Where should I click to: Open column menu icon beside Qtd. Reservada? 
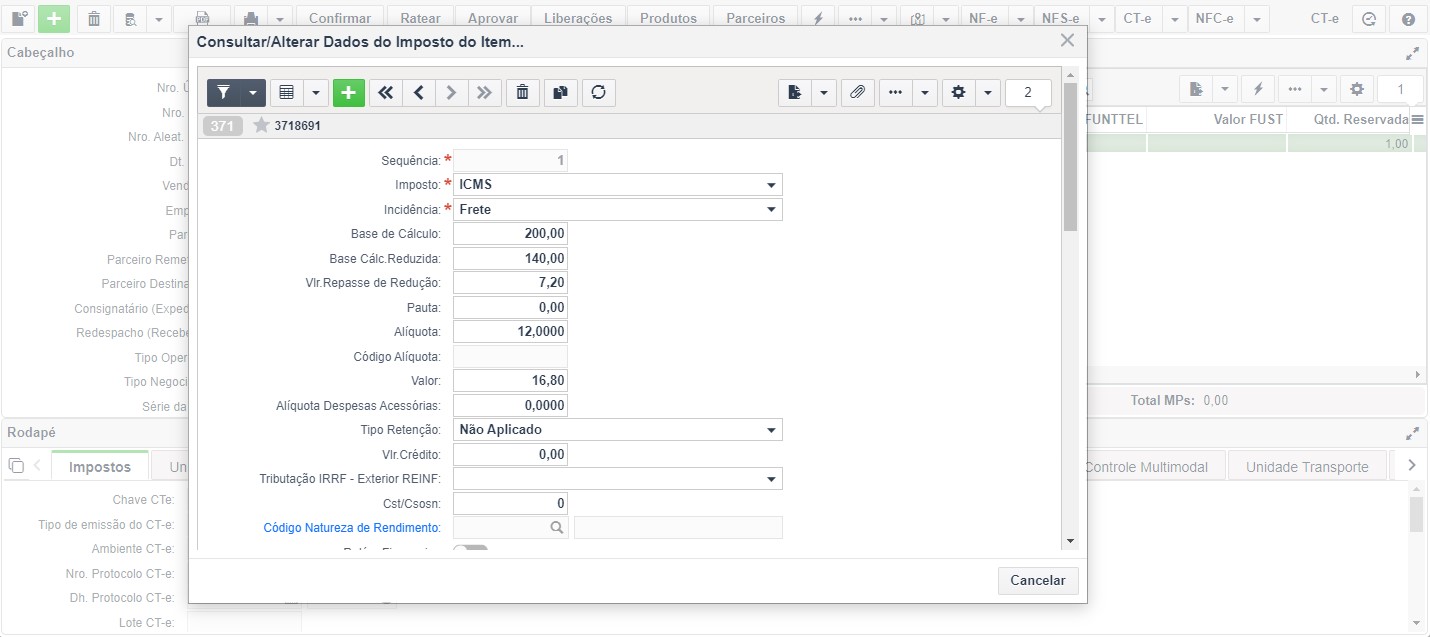pyautogui.click(x=1417, y=119)
